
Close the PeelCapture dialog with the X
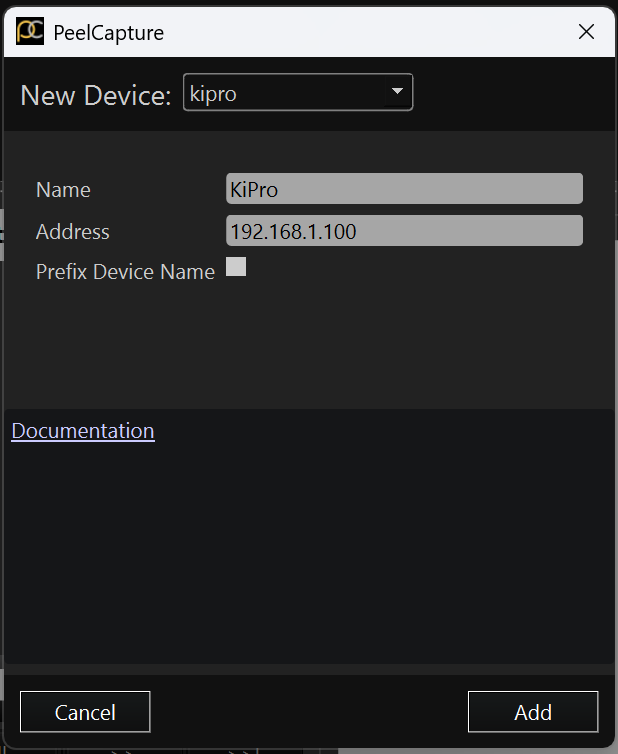coord(586,32)
